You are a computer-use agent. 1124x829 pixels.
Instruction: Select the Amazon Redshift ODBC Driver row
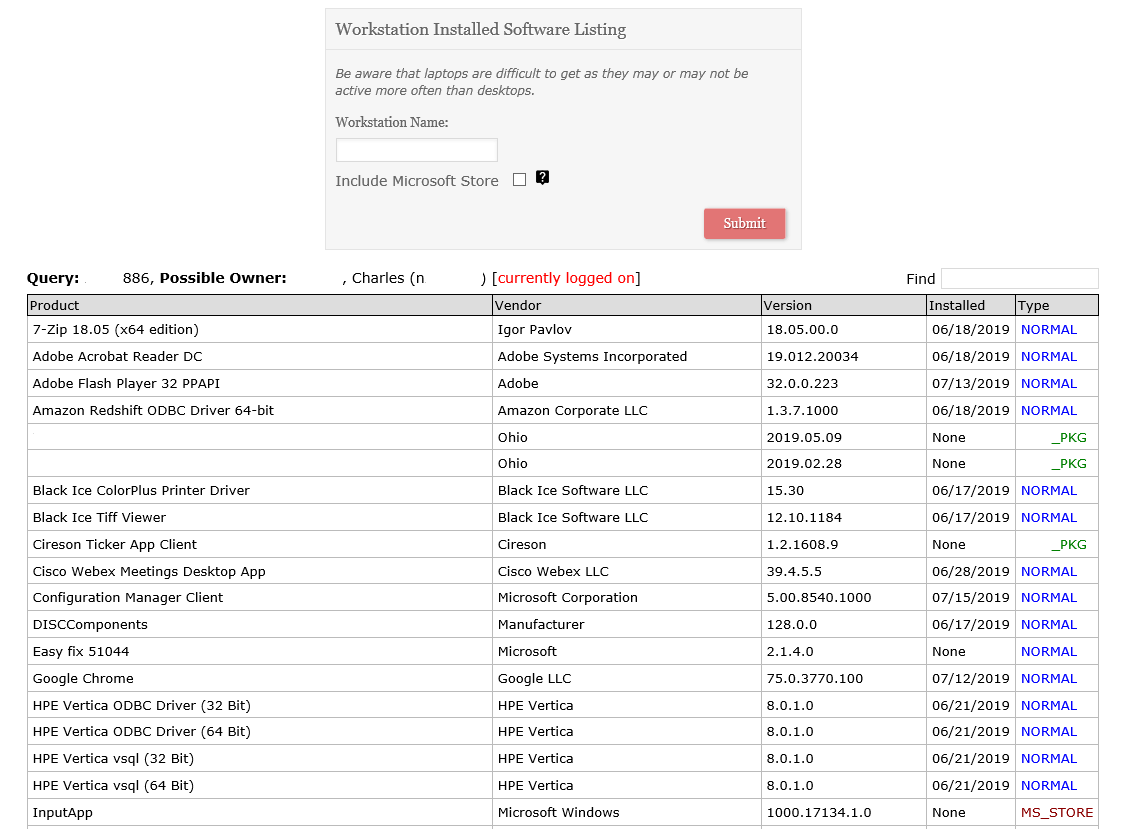pos(153,411)
